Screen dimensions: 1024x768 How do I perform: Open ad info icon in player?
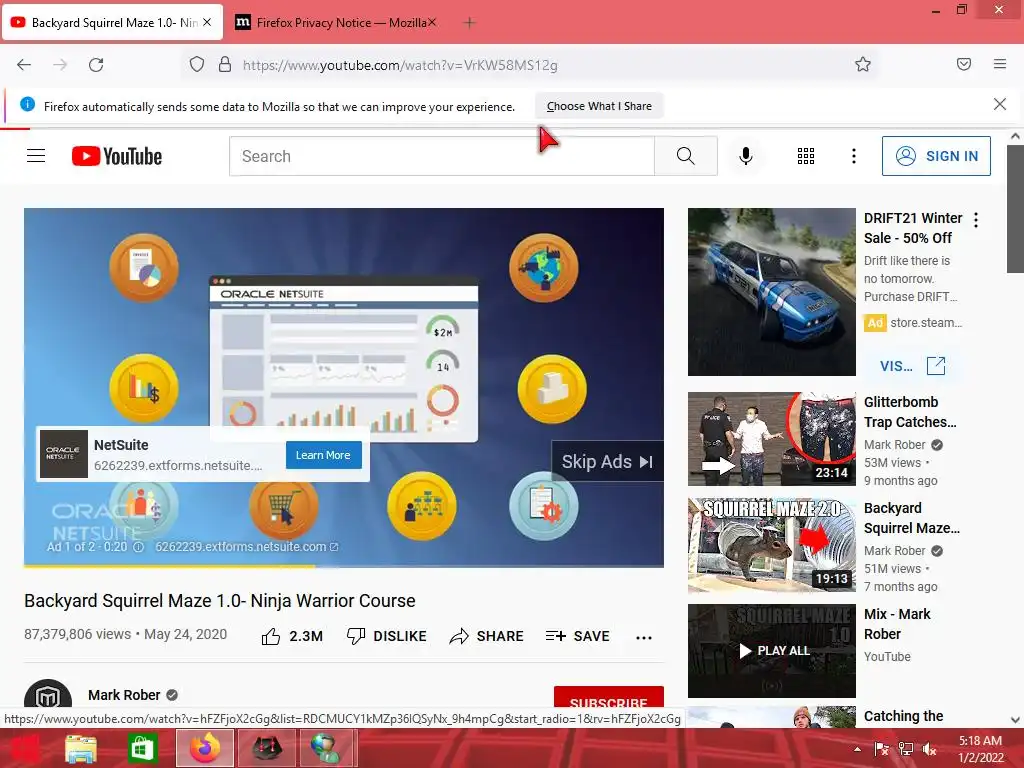tap(138, 547)
